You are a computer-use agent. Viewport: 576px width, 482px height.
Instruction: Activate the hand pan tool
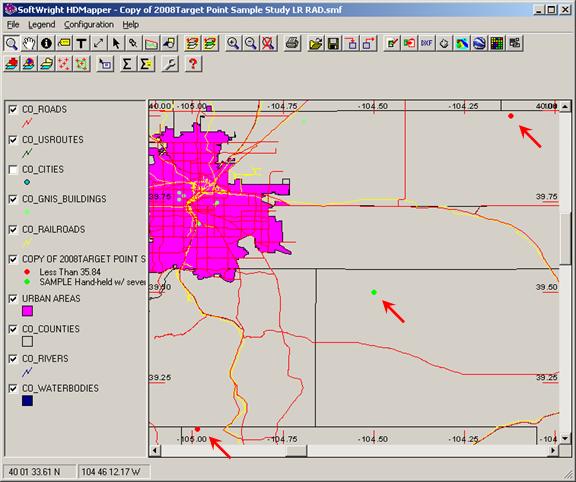pos(29,43)
